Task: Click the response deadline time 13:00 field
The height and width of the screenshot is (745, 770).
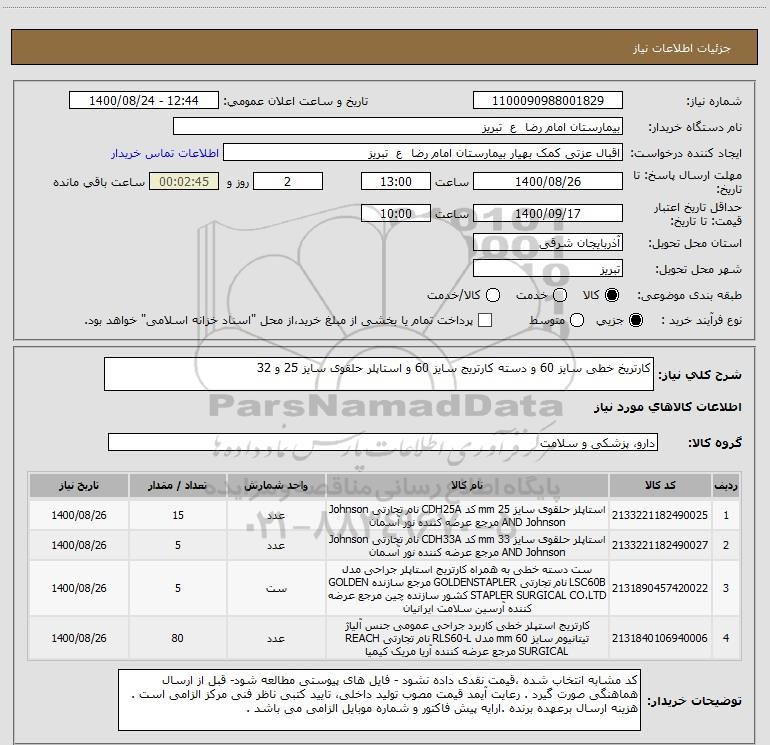Action: [396, 181]
